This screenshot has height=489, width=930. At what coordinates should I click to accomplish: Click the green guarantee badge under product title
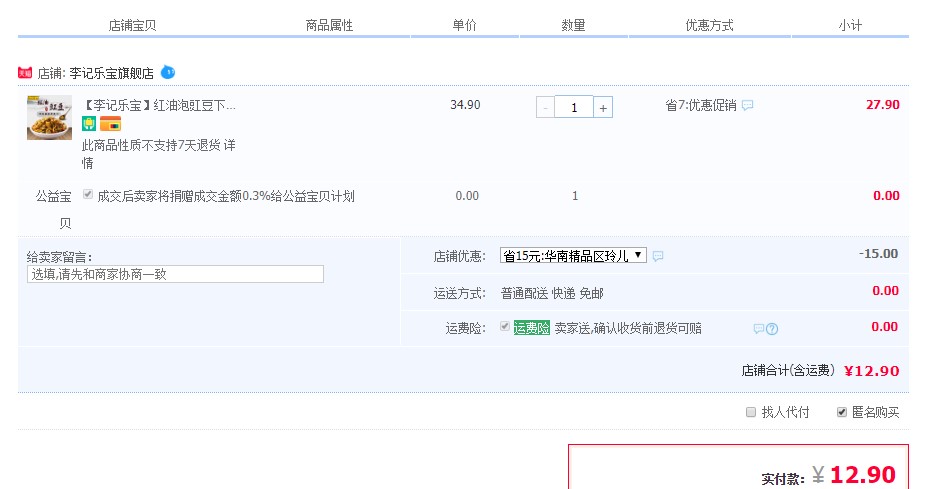(x=89, y=123)
